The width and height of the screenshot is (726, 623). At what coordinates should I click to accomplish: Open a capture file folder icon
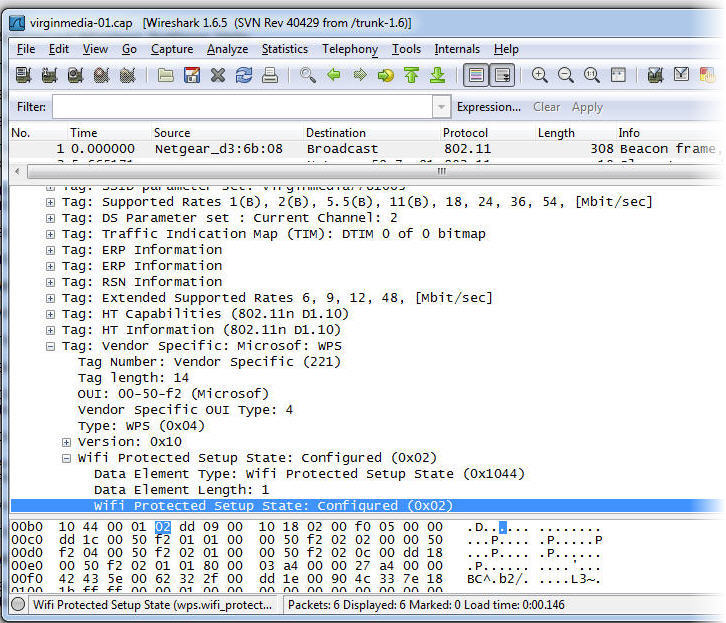tap(166, 75)
